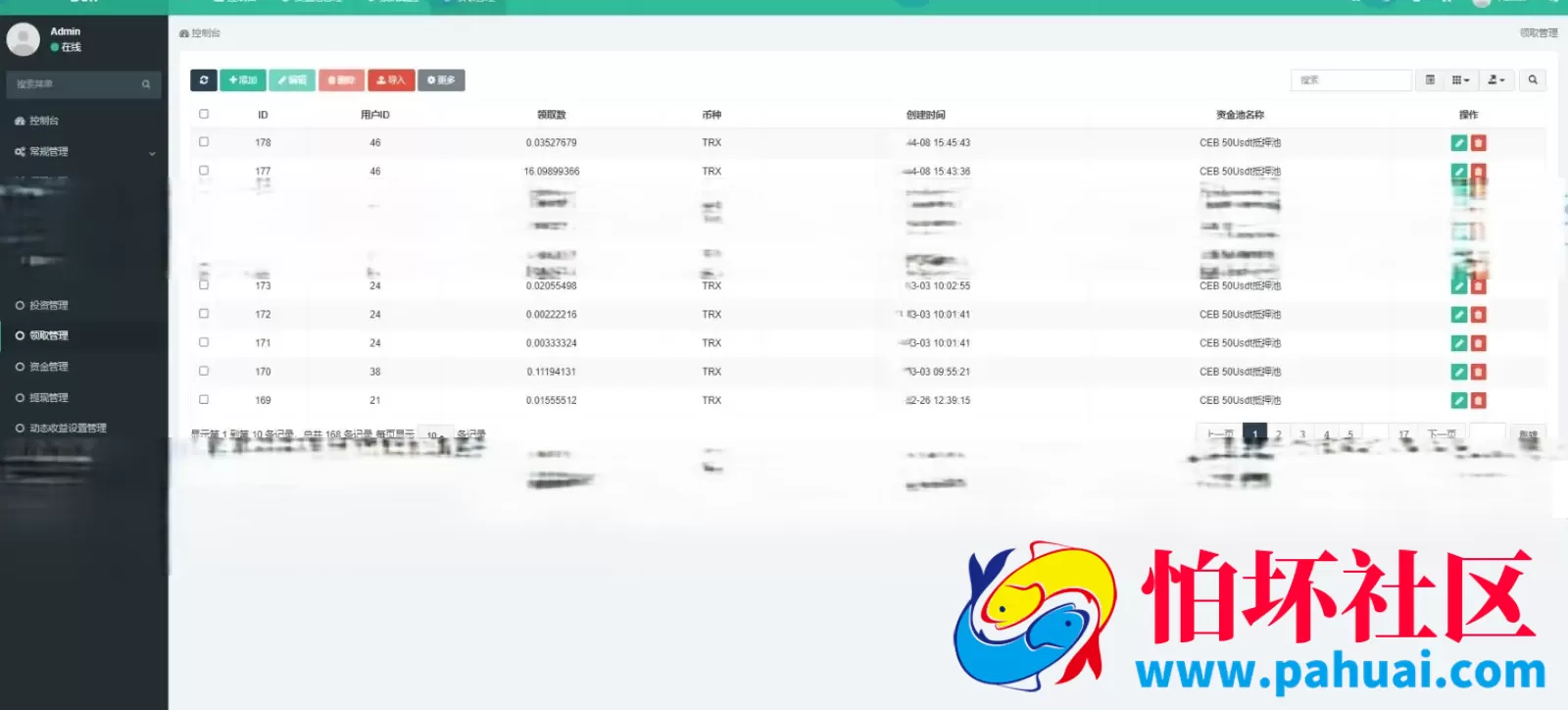Edit record 172 with its green pencil icon

coord(1458,315)
